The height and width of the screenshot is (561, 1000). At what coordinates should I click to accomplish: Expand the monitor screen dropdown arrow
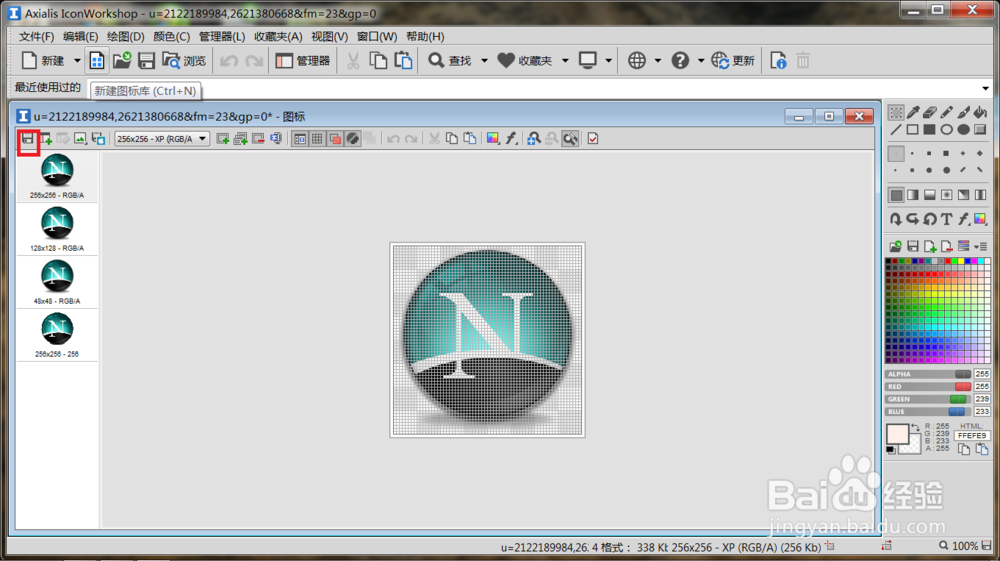coord(608,61)
